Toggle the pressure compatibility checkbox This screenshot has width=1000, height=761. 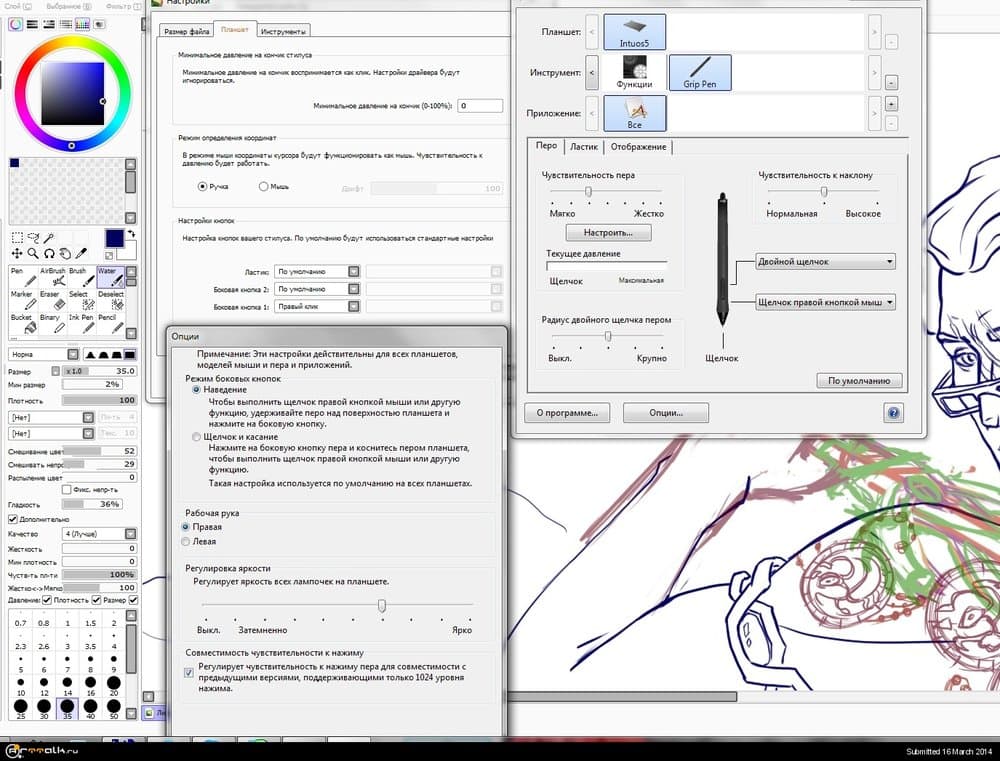point(190,673)
